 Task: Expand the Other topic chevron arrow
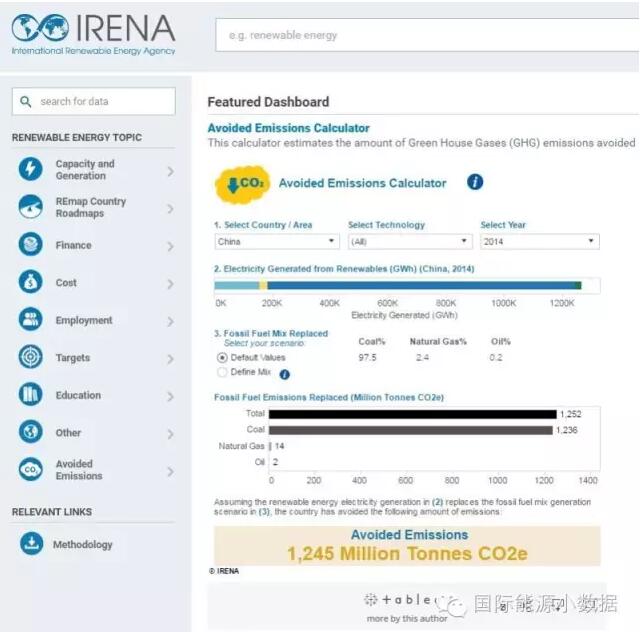170,434
